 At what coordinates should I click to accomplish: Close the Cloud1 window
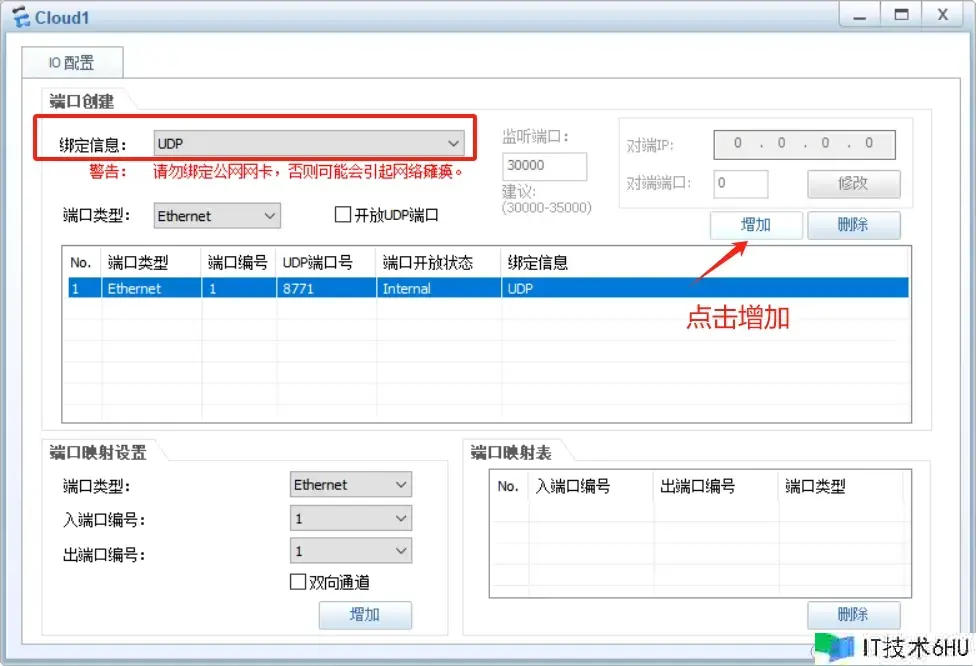point(942,15)
